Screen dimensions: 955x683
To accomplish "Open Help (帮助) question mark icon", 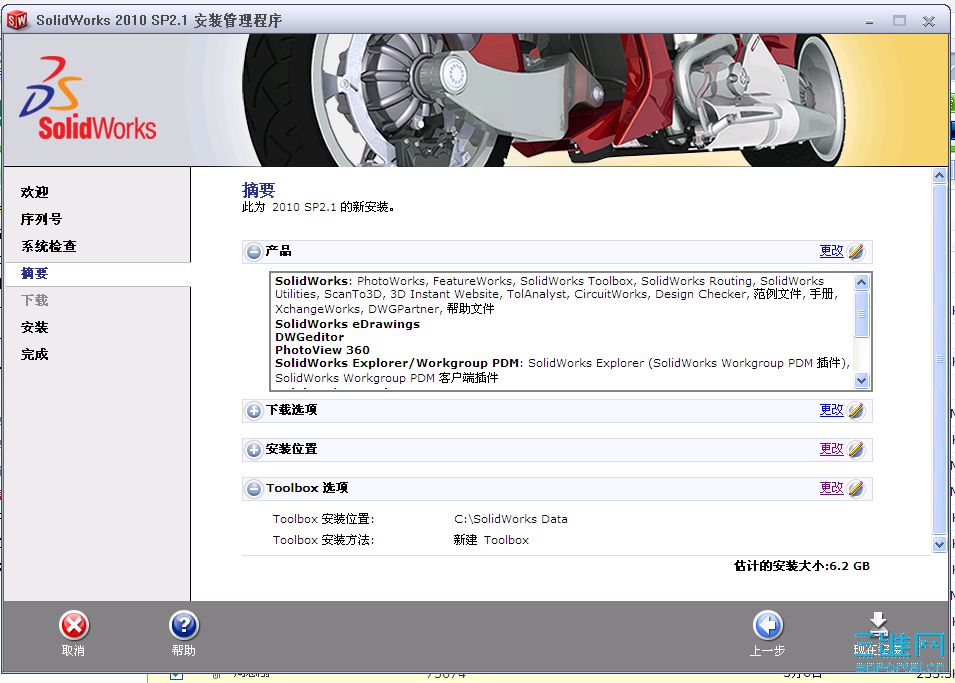I will coord(184,625).
